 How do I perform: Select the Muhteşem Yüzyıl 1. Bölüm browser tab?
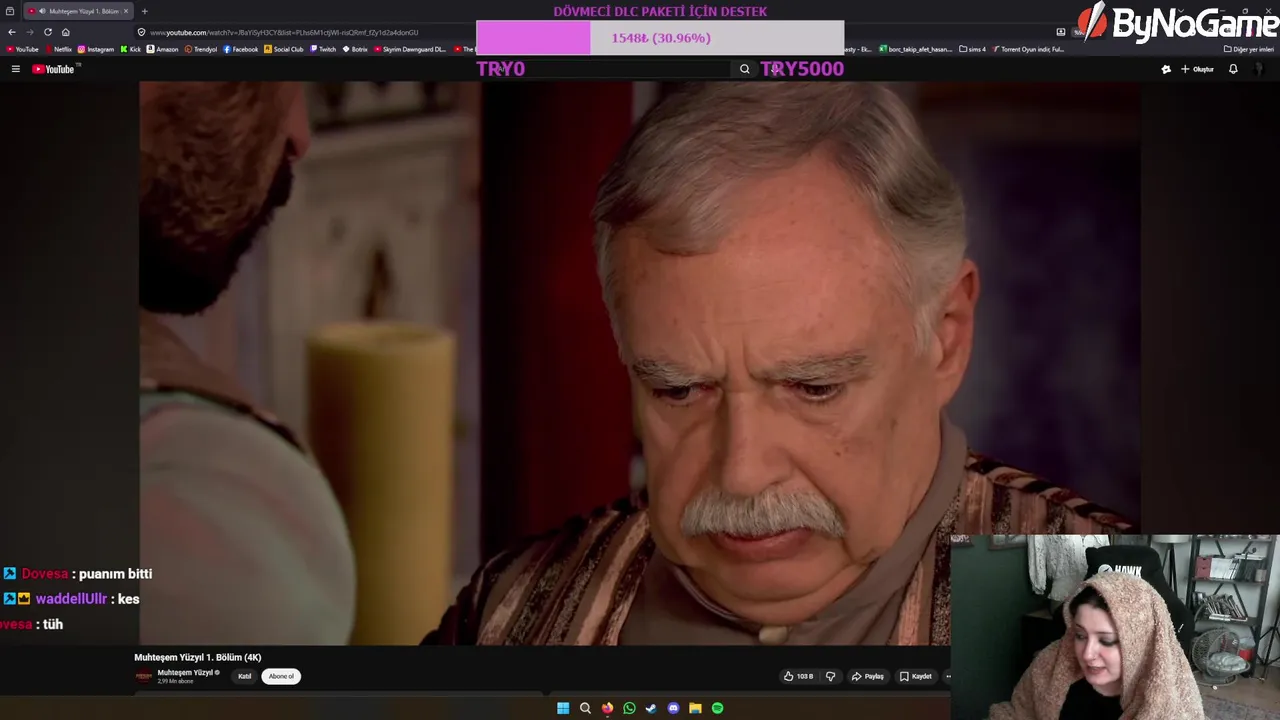pos(77,11)
